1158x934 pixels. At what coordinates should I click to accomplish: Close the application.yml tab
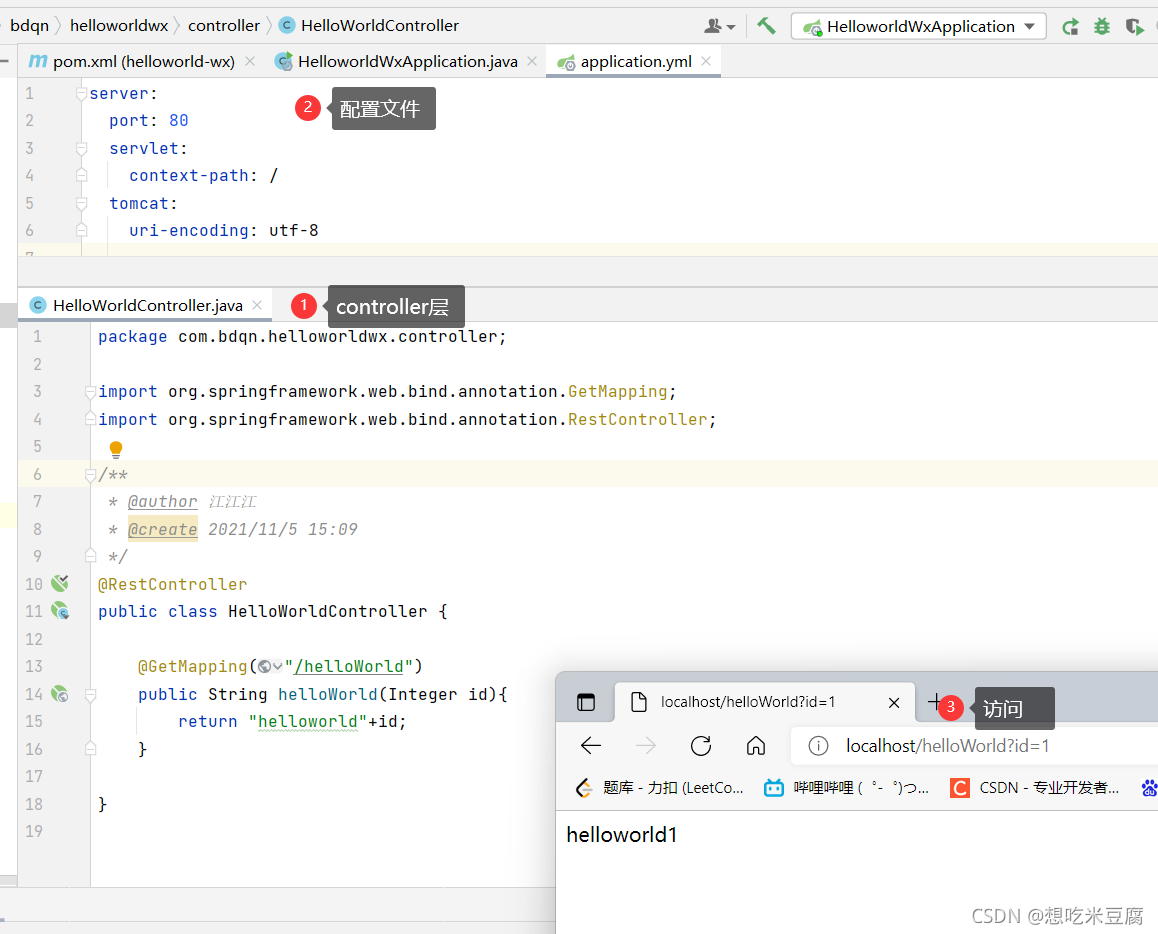(706, 61)
